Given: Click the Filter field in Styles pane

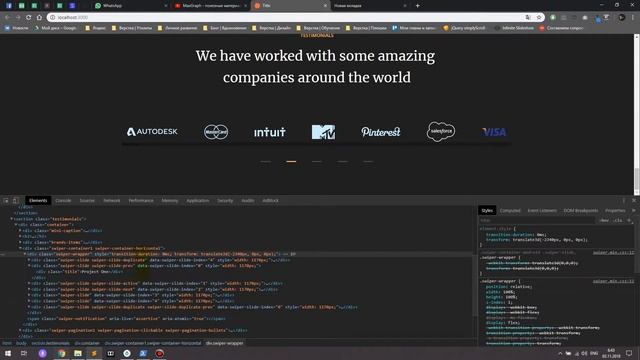Looking at the screenshot, I should point(537,220).
